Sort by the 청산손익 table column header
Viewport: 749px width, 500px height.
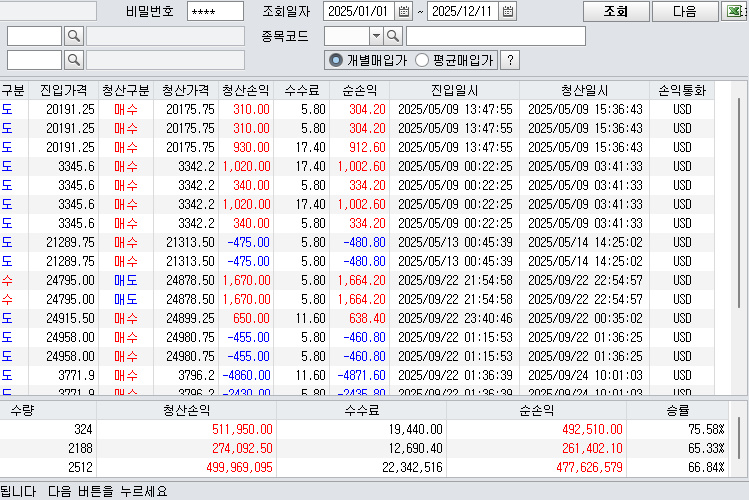[x=246, y=90]
